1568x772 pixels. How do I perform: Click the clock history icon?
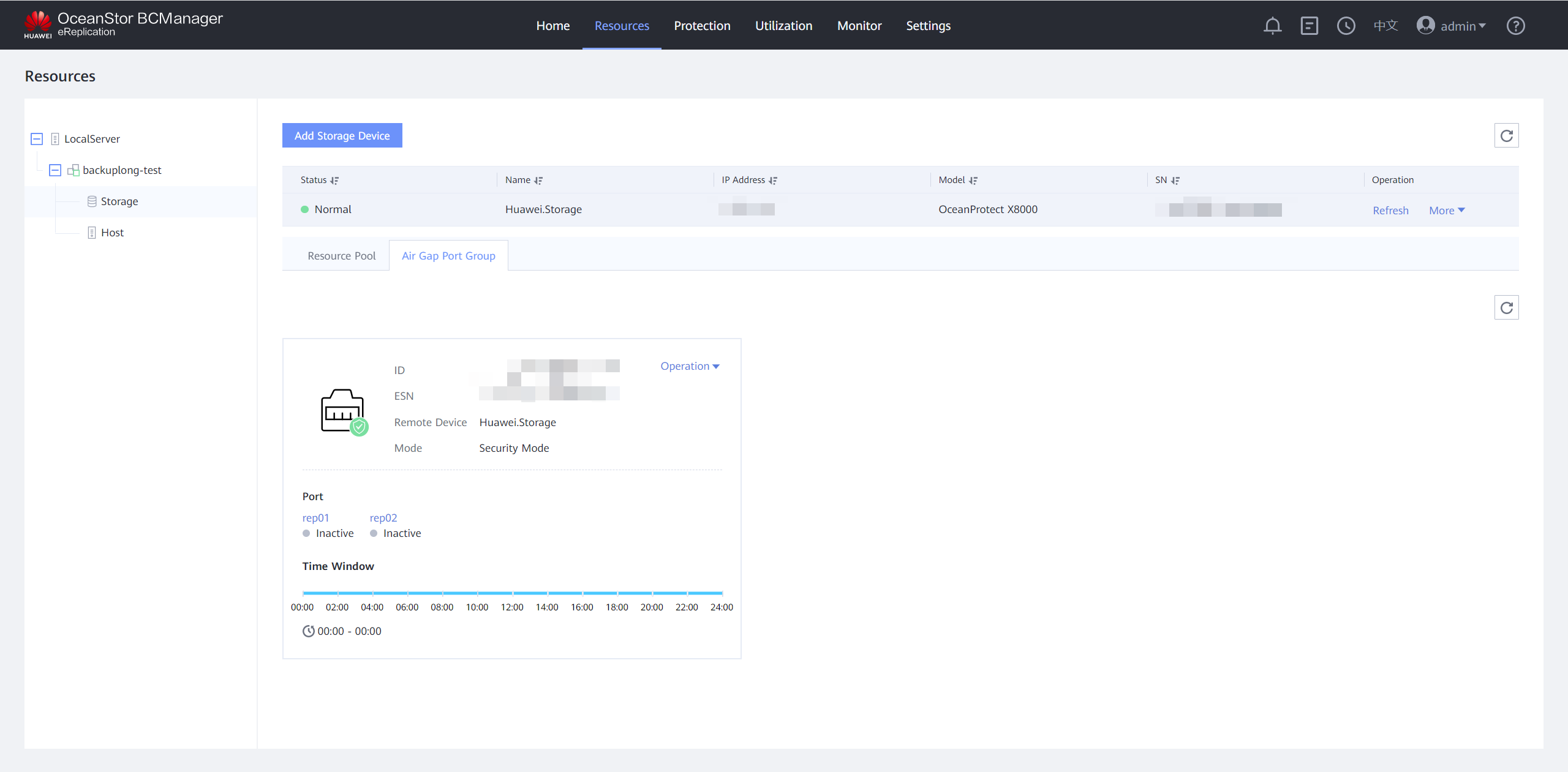coord(1346,26)
